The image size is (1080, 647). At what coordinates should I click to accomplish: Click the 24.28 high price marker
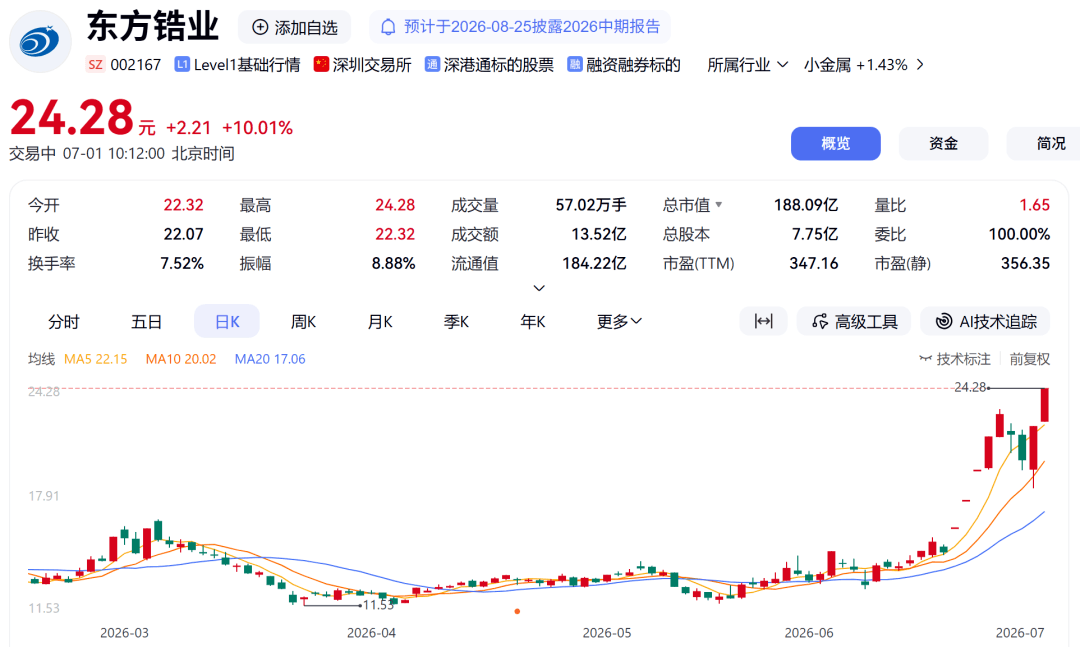pos(970,387)
